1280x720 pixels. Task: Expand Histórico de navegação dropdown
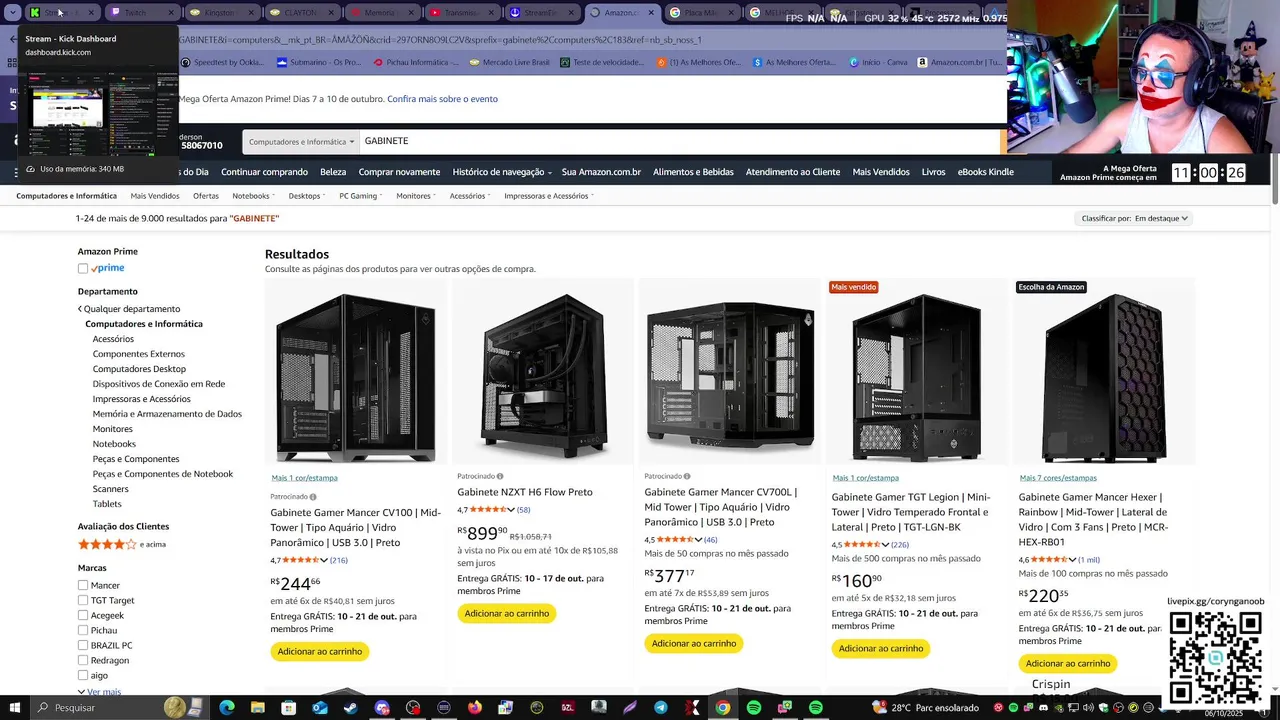pos(502,172)
